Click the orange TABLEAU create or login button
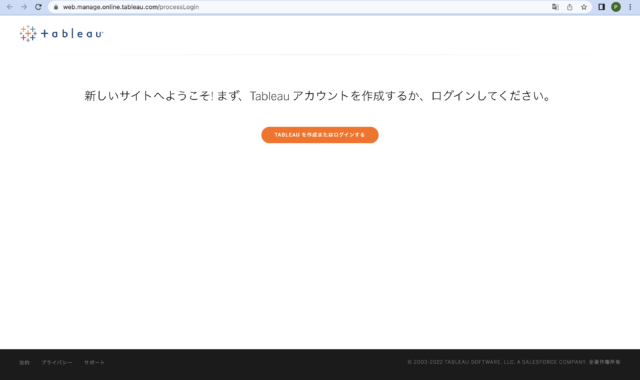The height and width of the screenshot is (380, 640). pos(320,135)
